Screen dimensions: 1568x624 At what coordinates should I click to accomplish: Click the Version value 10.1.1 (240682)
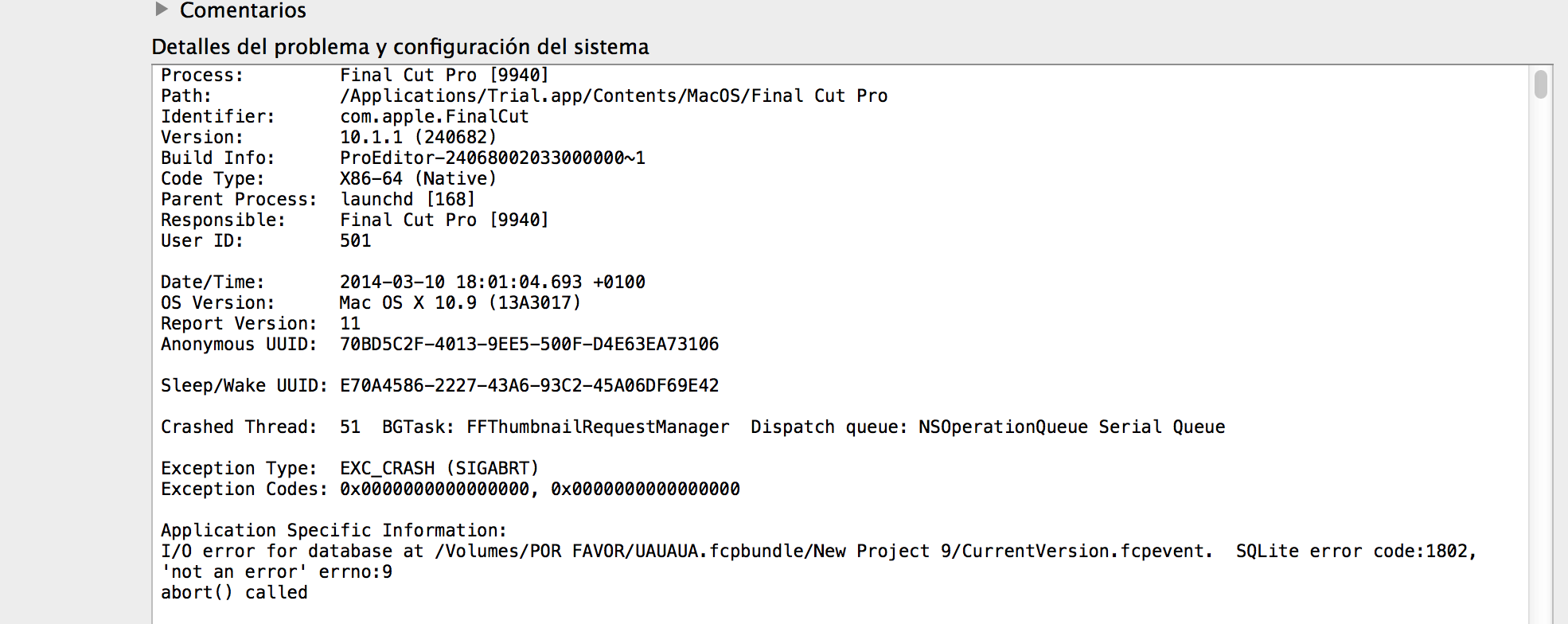[x=418, y=137]
